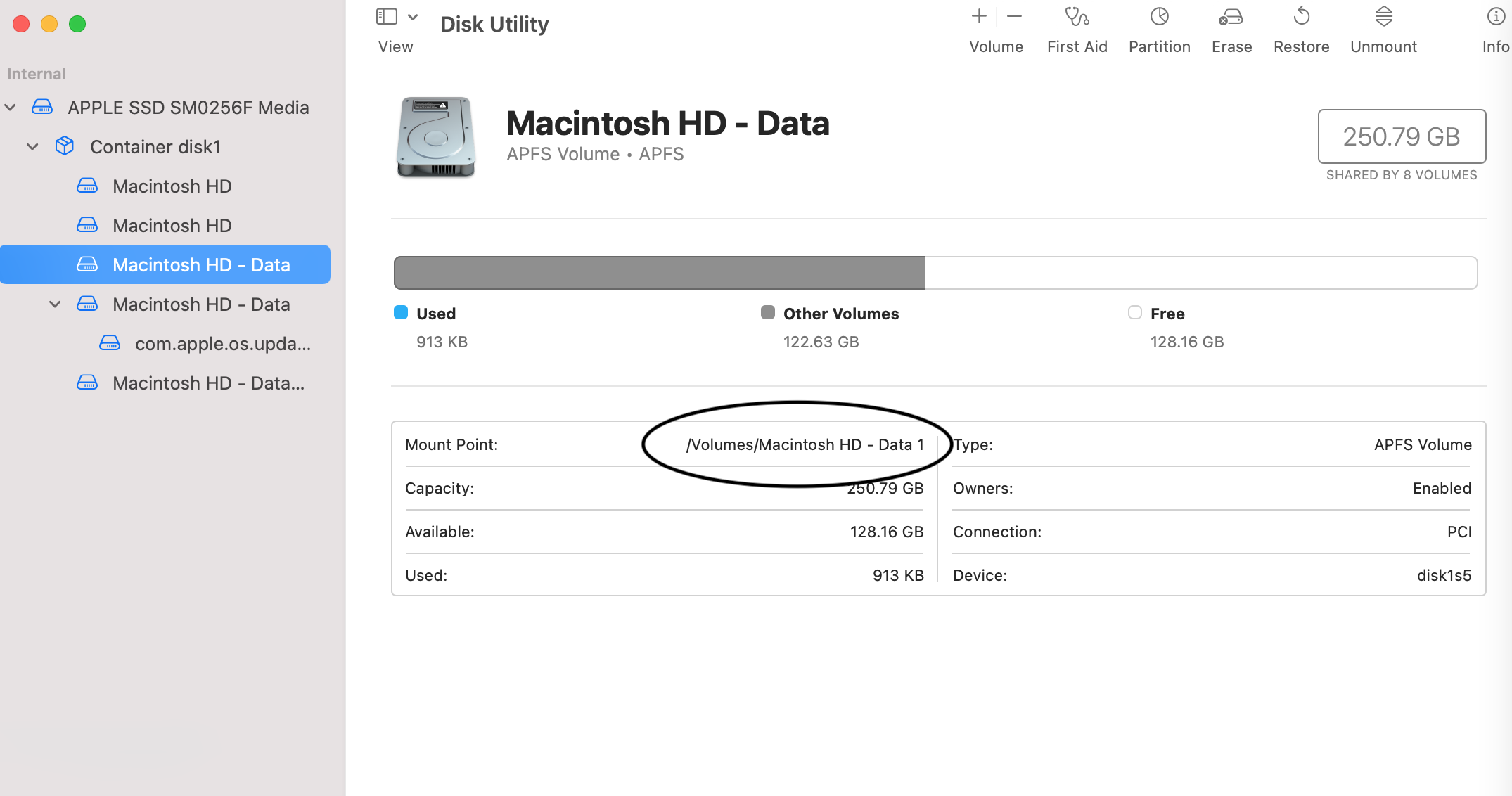Select the first Macintosh HD volume
Screen dimensions: 1512x796
click(x=172, y=186)
